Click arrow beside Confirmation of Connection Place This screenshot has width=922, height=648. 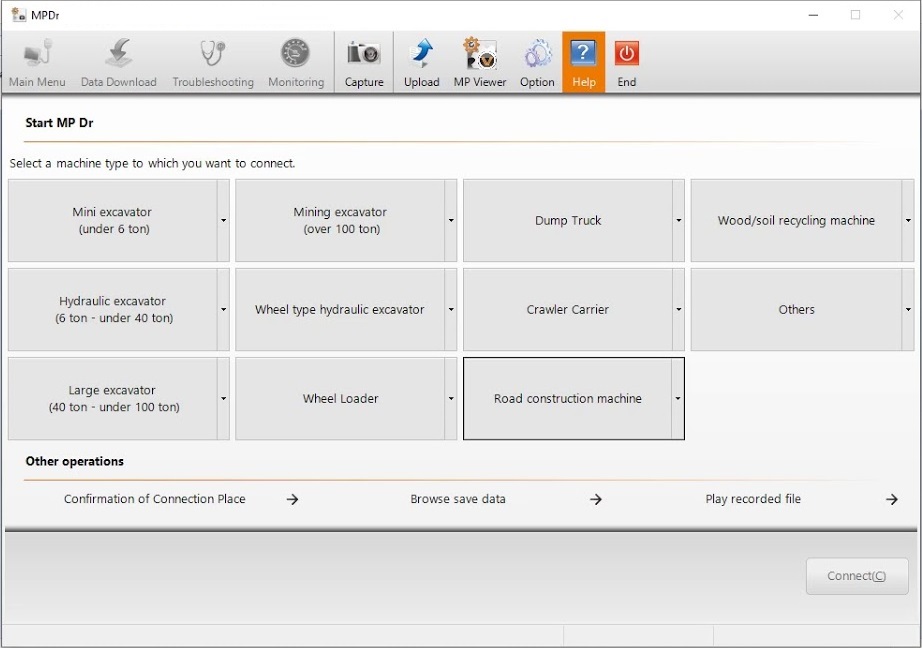tap(292, 499)
